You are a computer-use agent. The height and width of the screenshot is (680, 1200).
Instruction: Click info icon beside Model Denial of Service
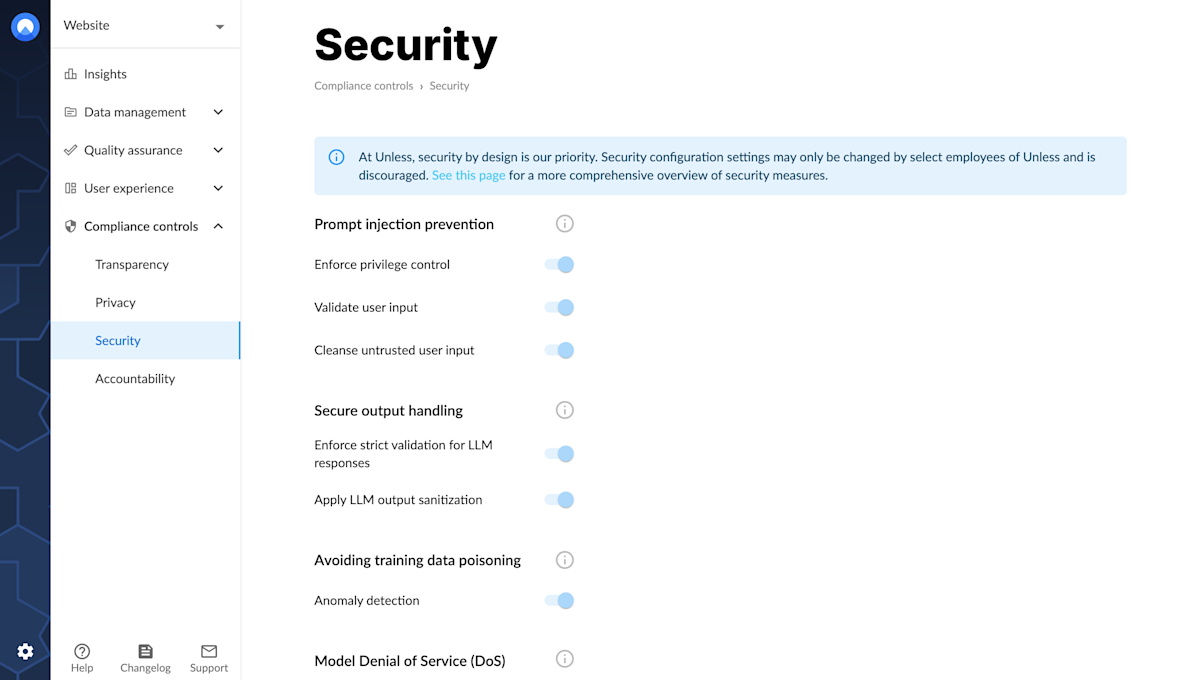pyautogui.click(x=564, y=659)
